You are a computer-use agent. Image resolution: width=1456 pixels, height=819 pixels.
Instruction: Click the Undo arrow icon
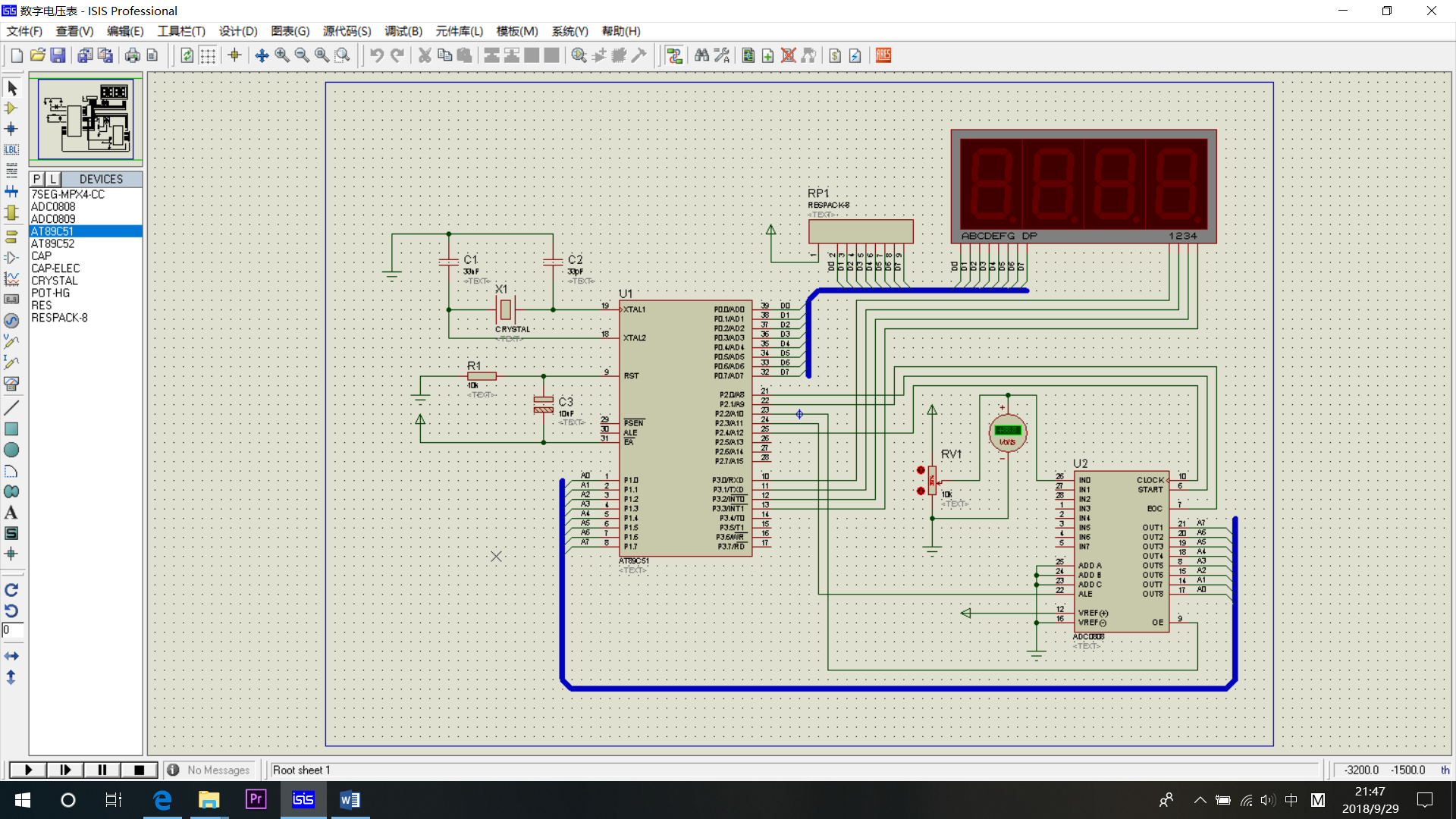(x=377, y=55)
